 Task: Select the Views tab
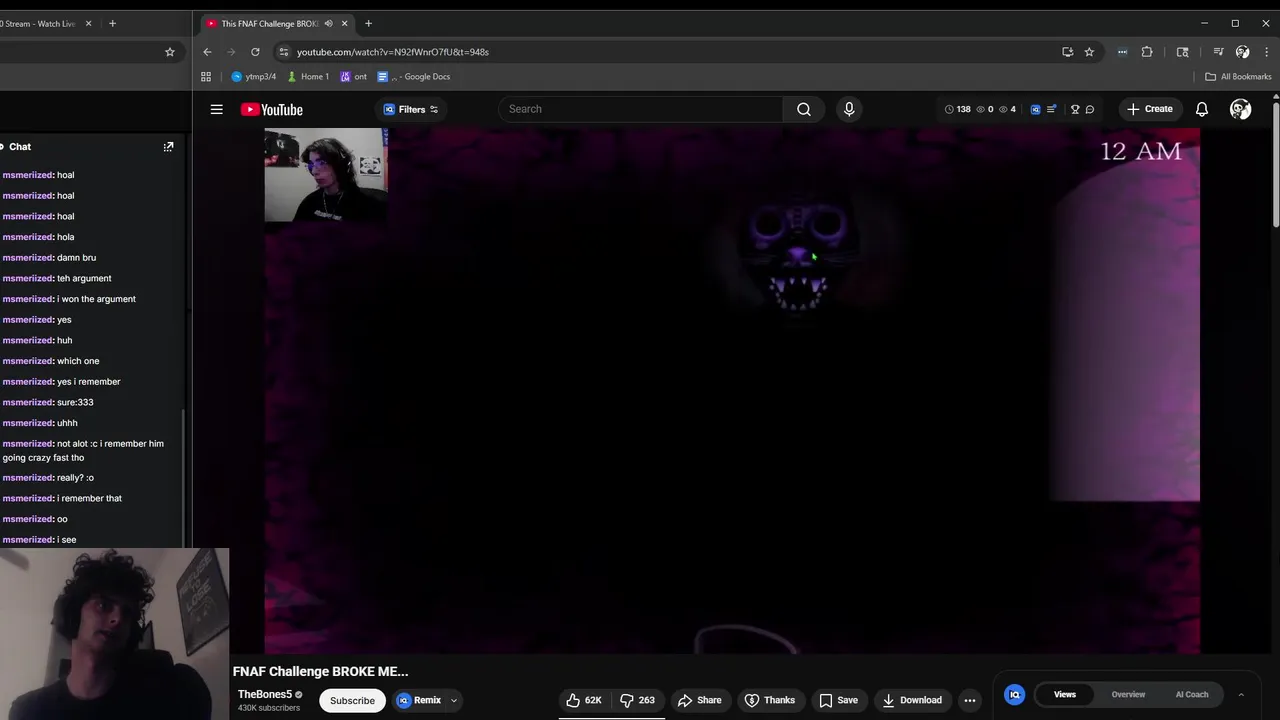coord(1064,694)
